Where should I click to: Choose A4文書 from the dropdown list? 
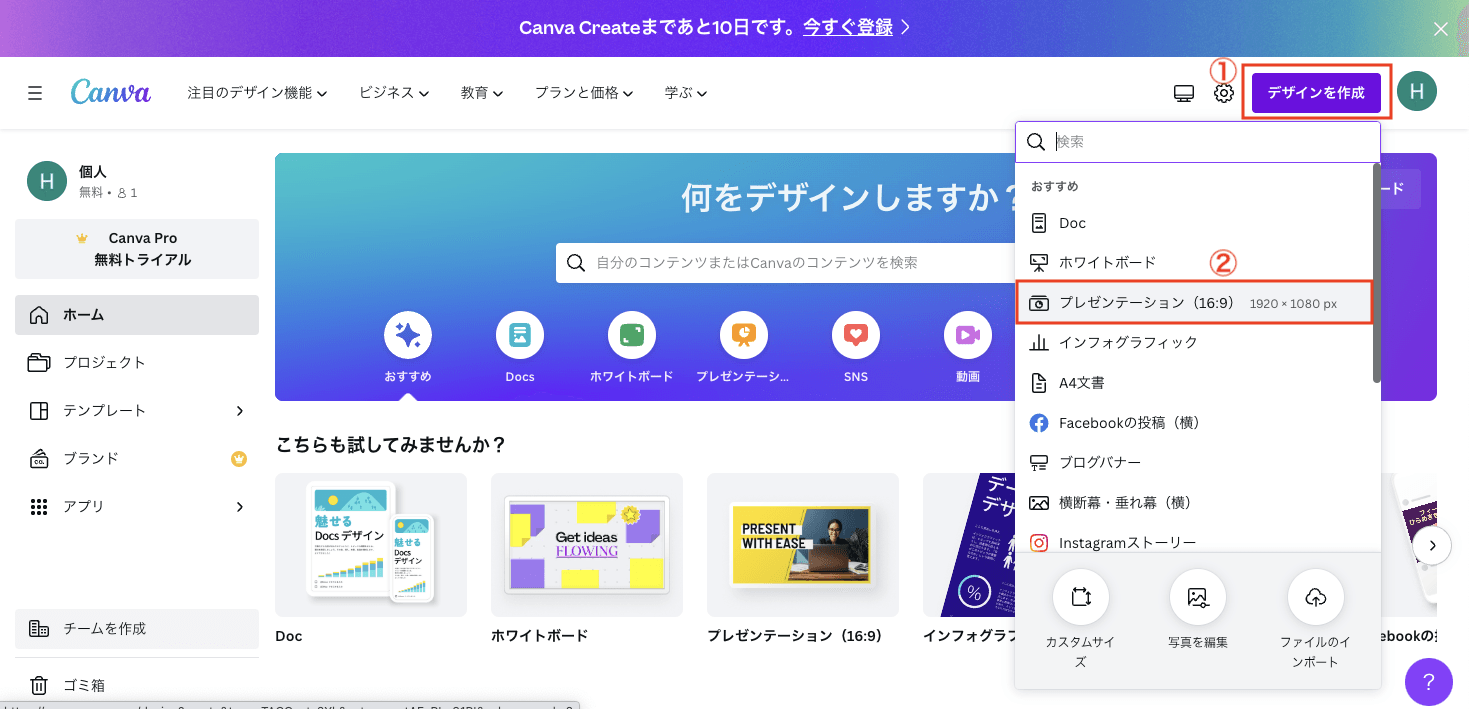coord(1195,382)
